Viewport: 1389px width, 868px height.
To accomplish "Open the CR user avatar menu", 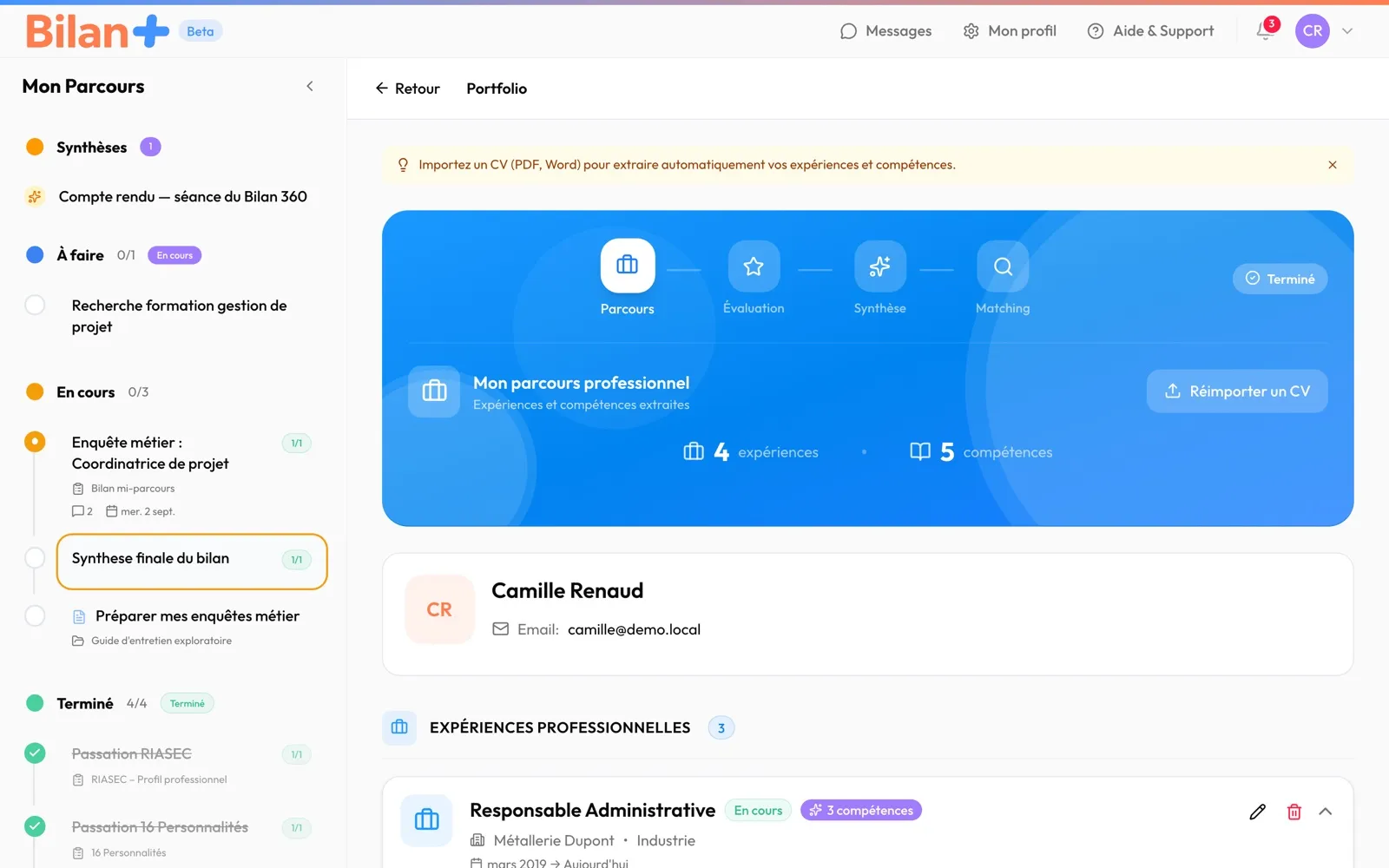I will click(x=1313, y=31).
